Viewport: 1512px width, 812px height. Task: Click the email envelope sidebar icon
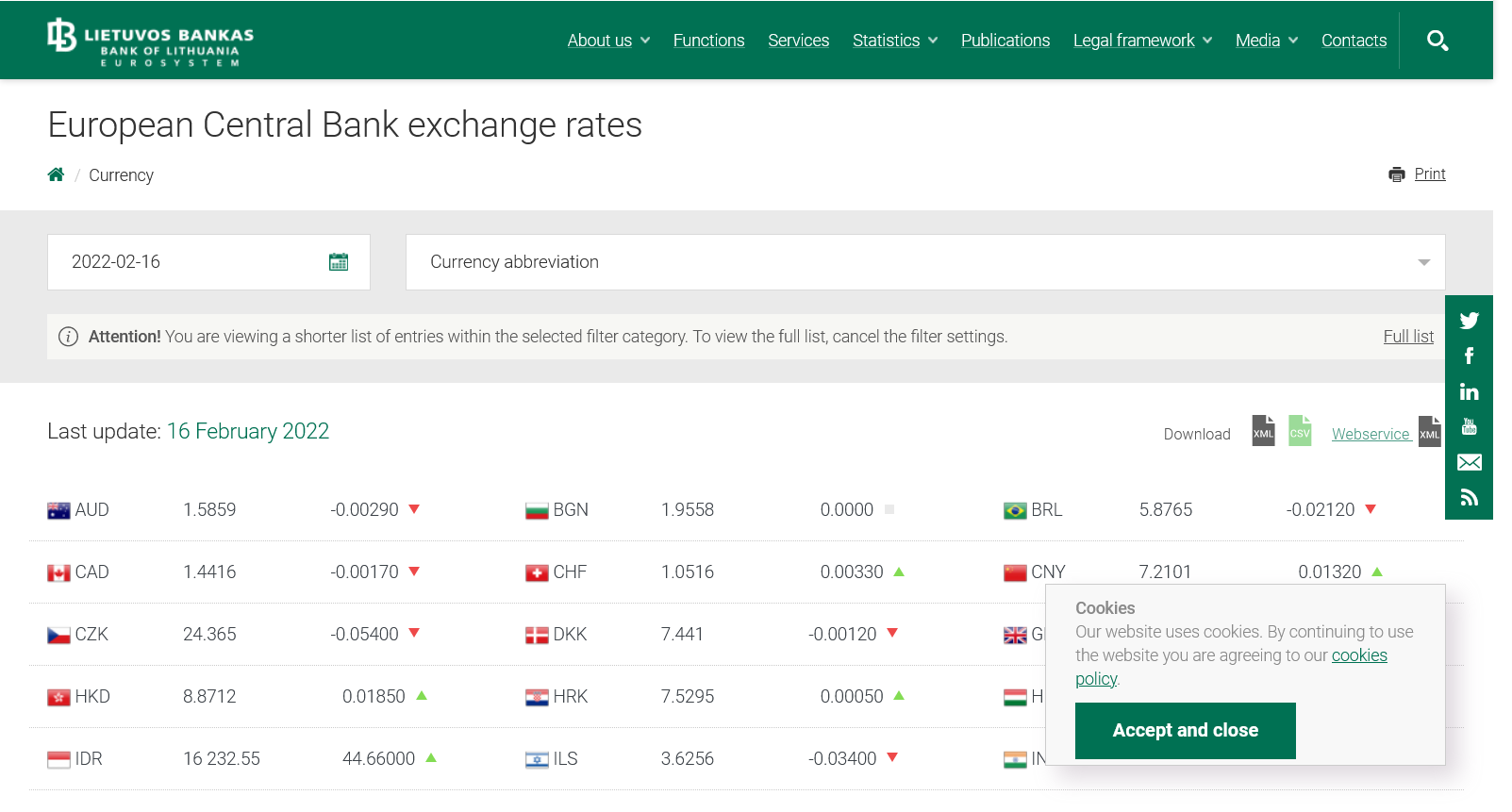tap(1469, 462)
